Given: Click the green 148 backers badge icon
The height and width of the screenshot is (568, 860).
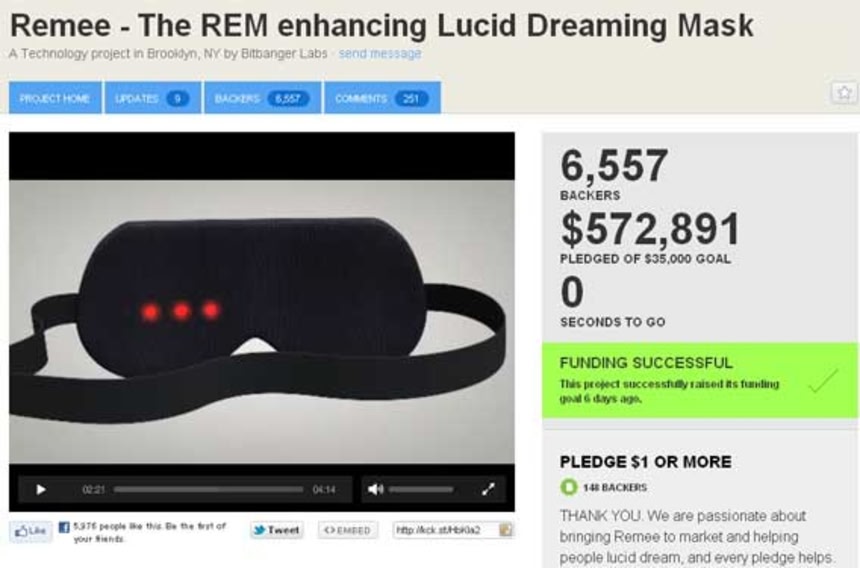Looking at the screenshot, I should click(569, 487).
